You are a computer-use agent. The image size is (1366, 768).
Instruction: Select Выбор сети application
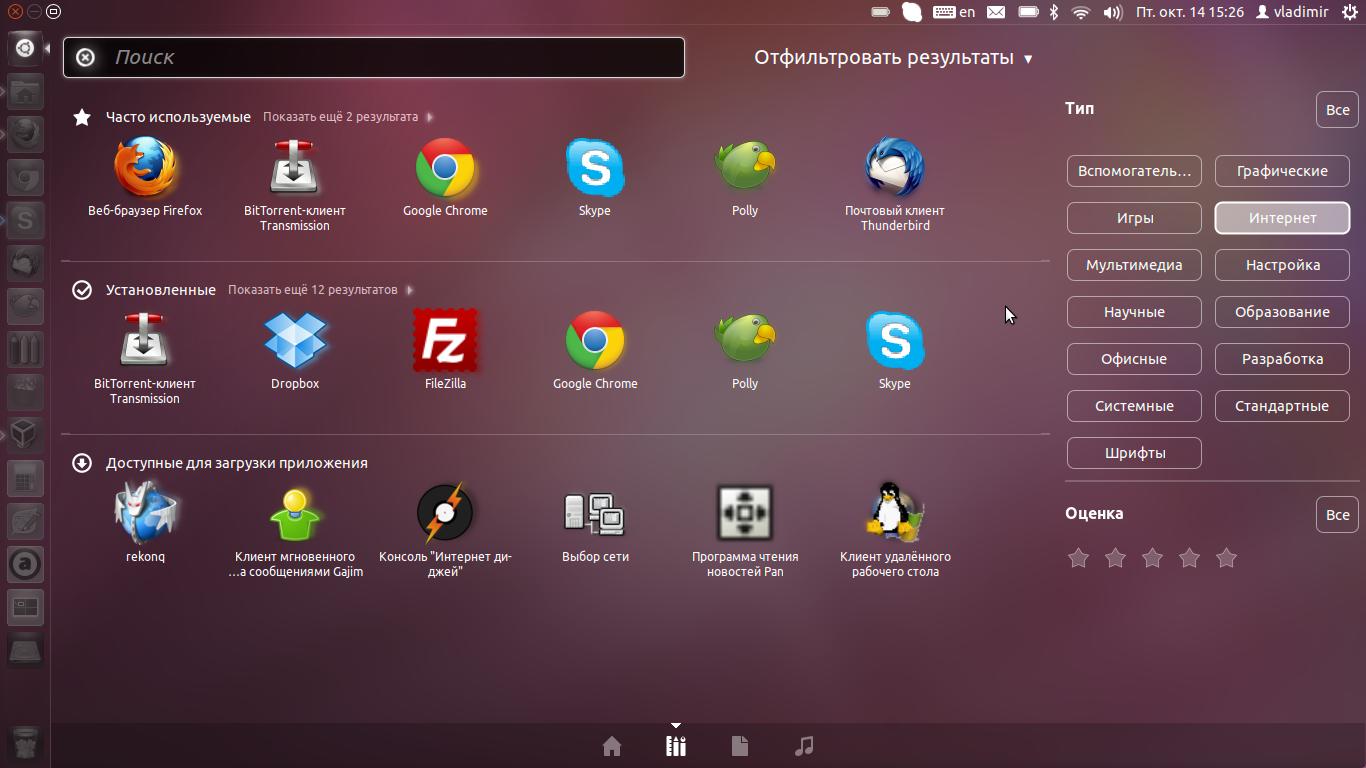click(x=595, y=524)
